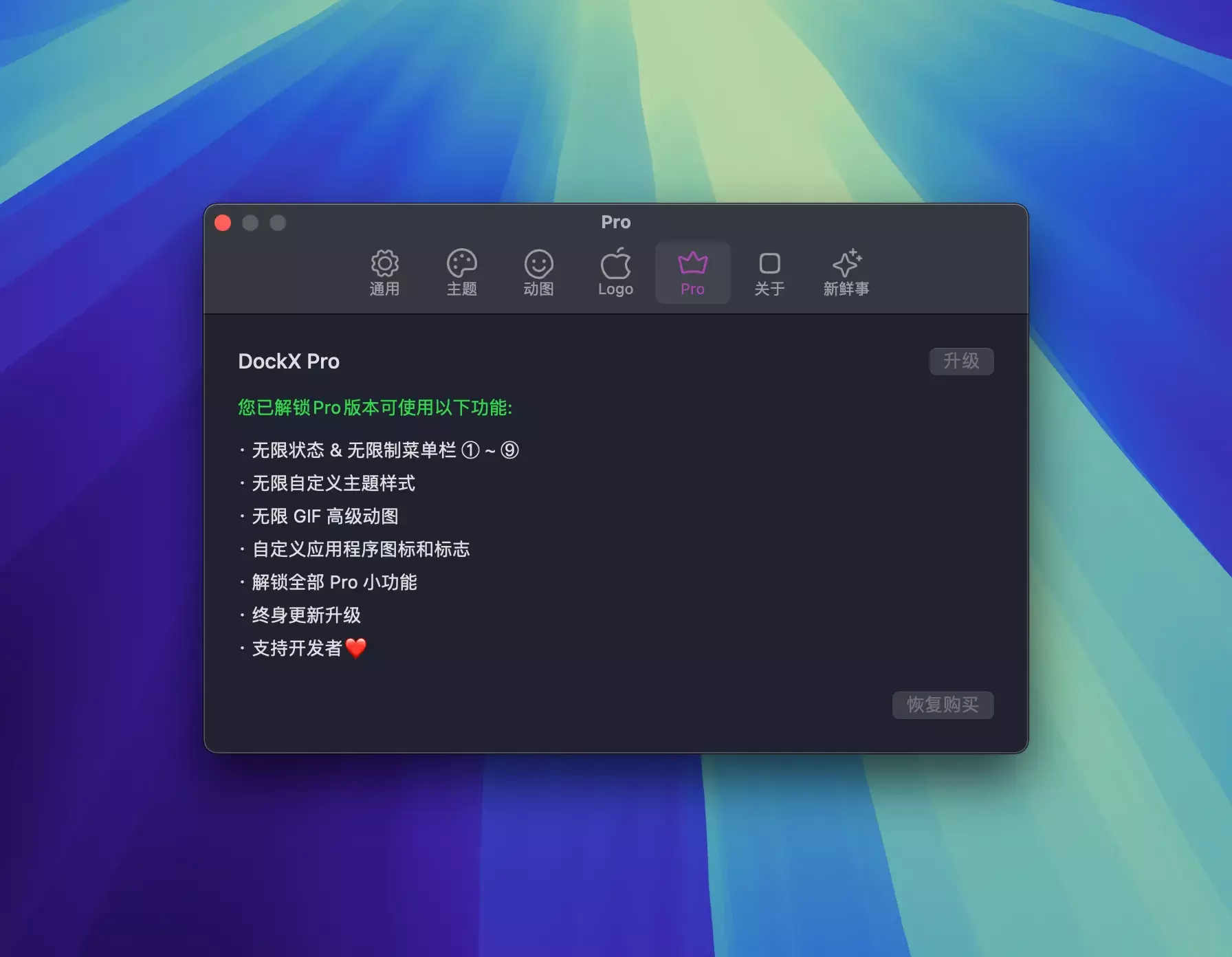1232x957 pixels.
Task: Click the 无限自定义主题样式 feature line
Action: [327, 483]
